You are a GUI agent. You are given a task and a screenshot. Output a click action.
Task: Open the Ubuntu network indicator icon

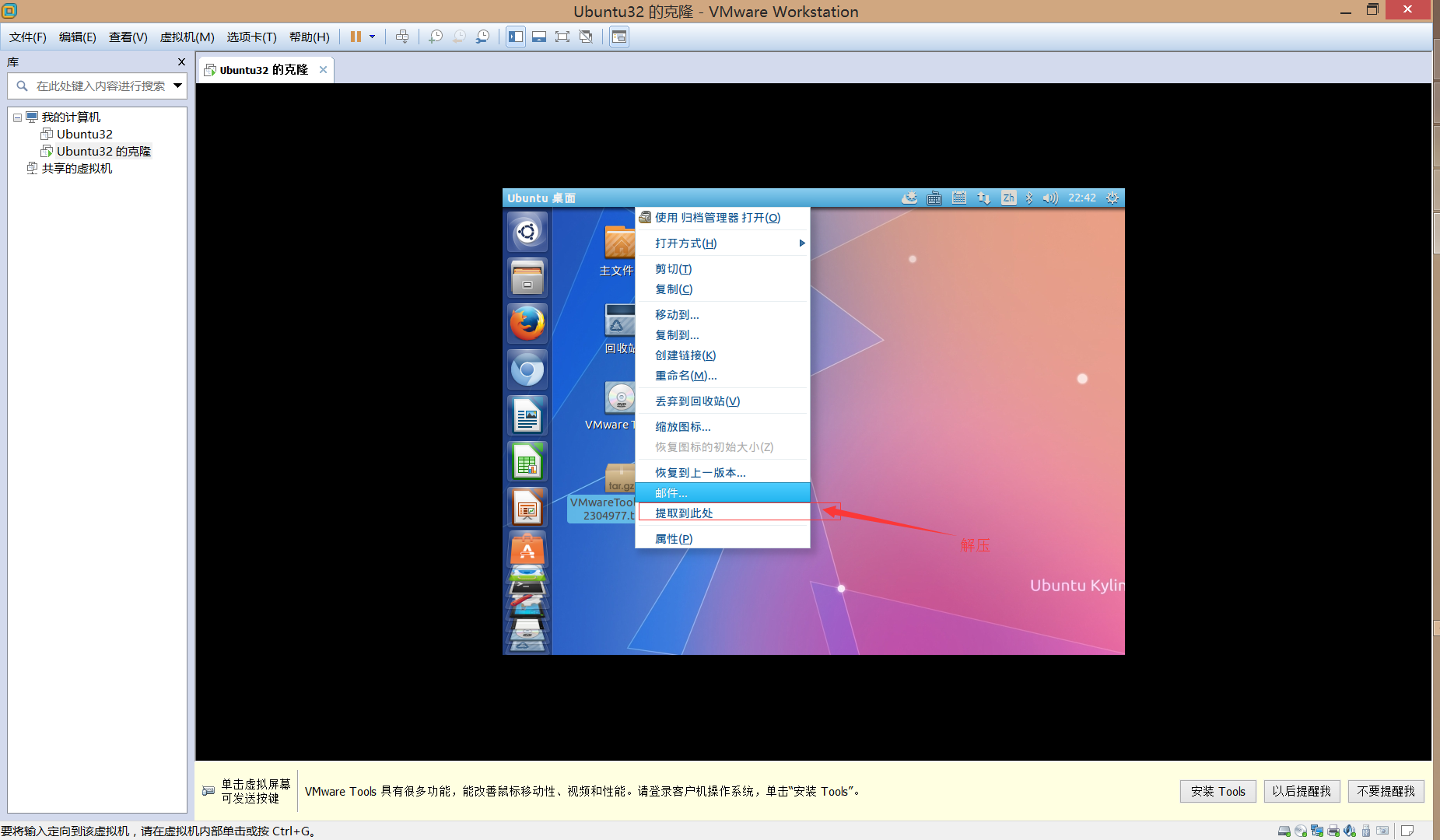click(984, 198)
